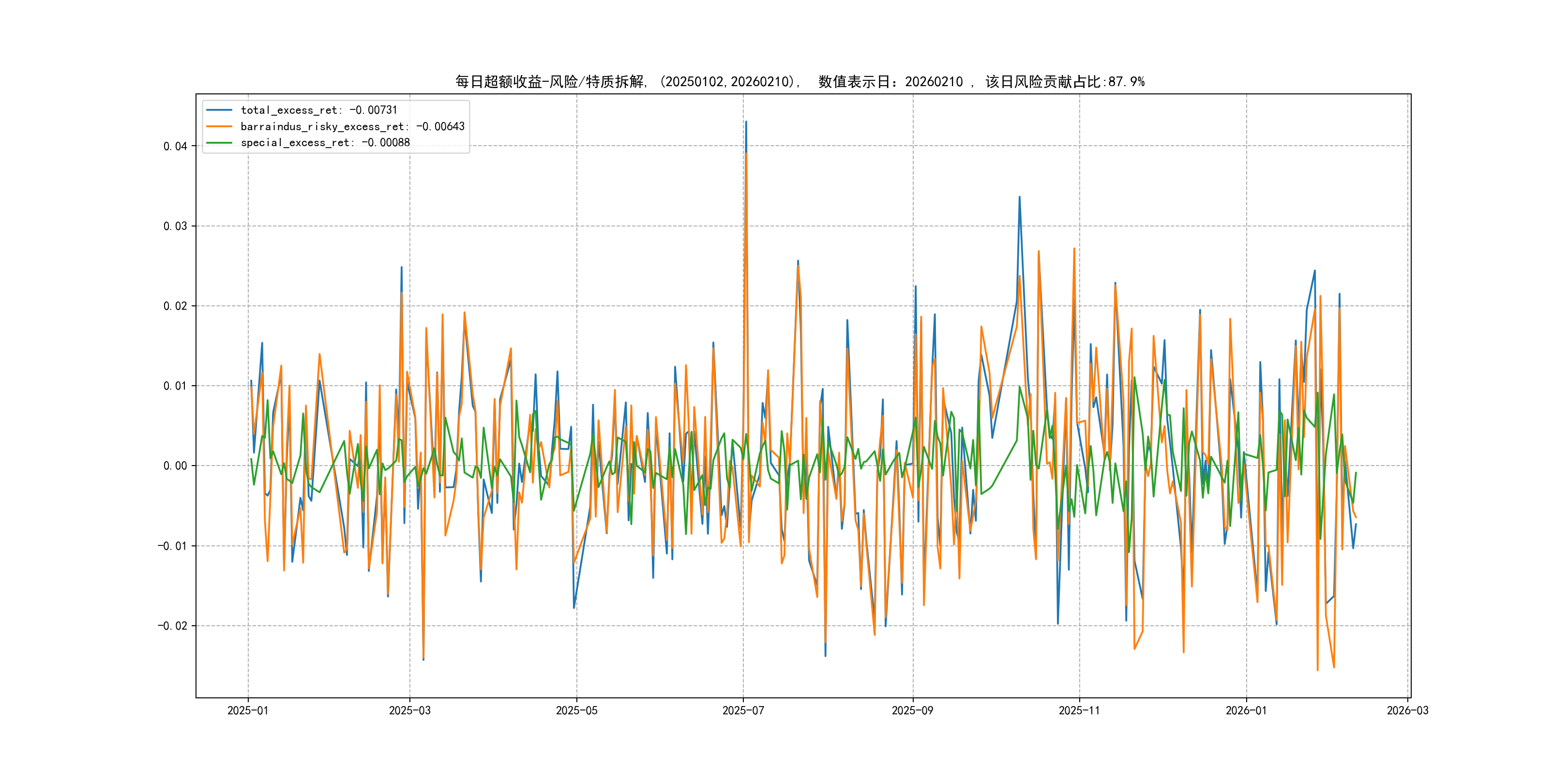Image resolution: width=1568 pixels, height=784 pixels.
Task: Click the 0.04 y-axis tick label
Action: (x=175, y=146)
